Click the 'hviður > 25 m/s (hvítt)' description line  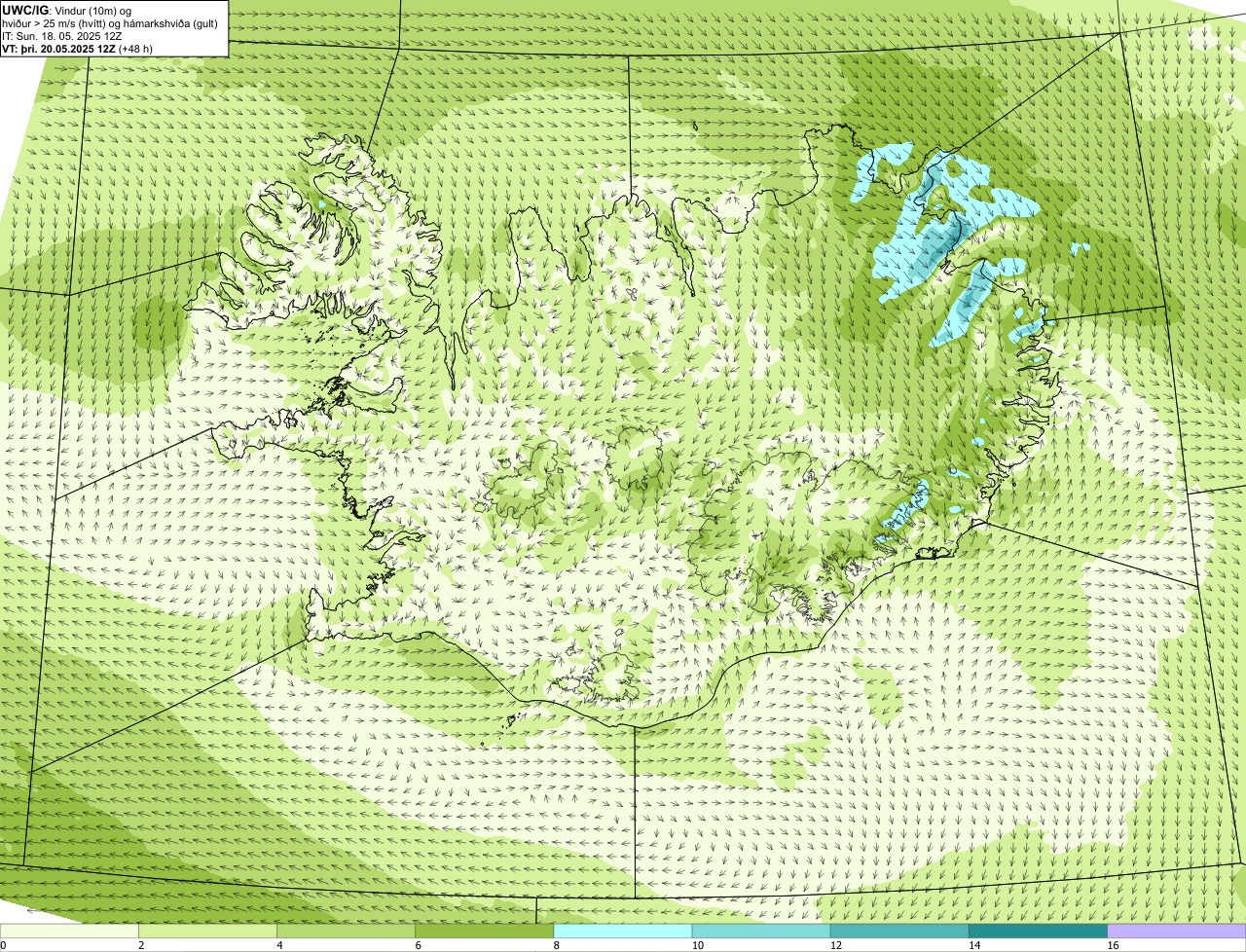(x=111, y=23)
